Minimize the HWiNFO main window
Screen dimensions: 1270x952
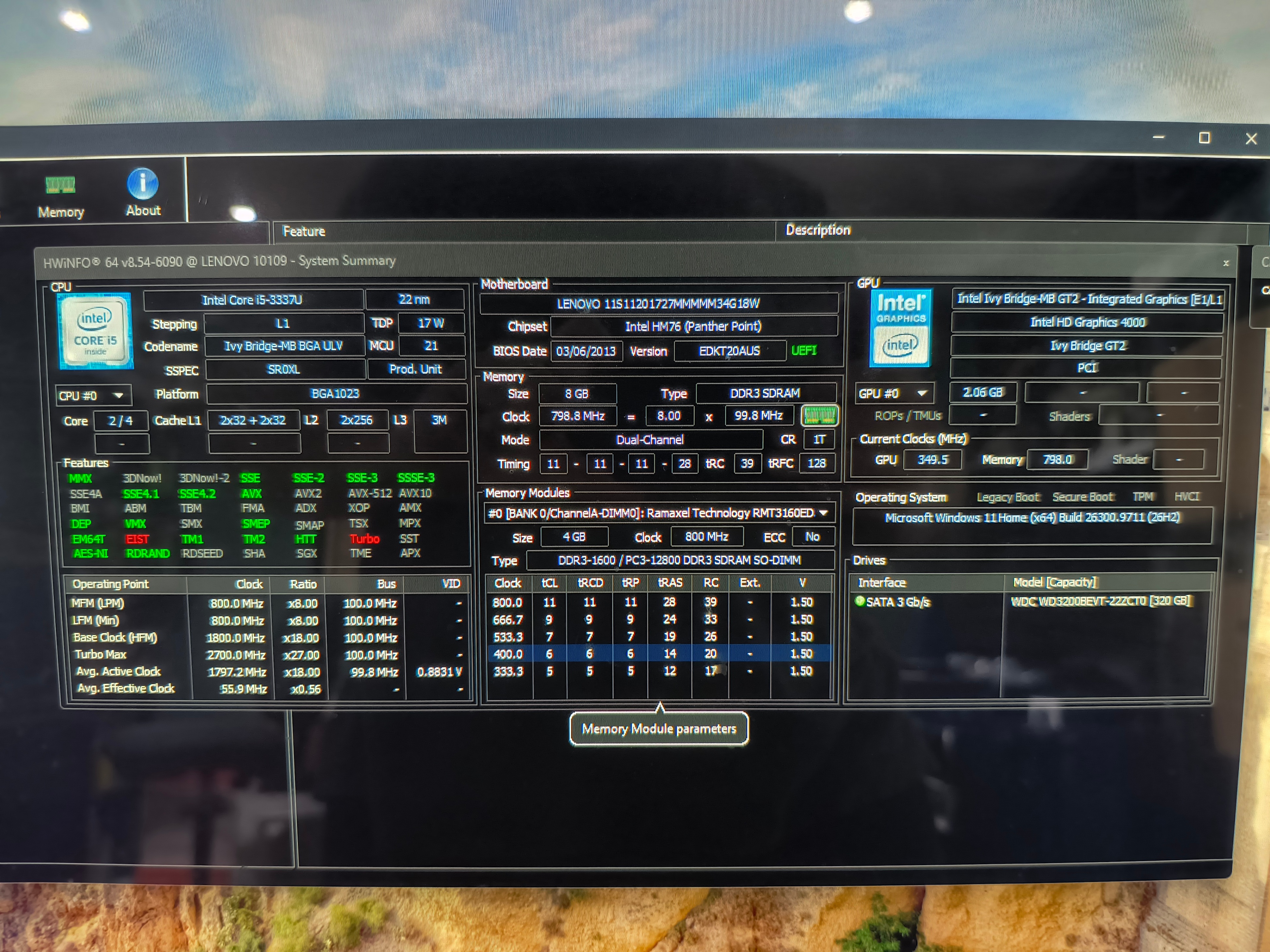1159,137
